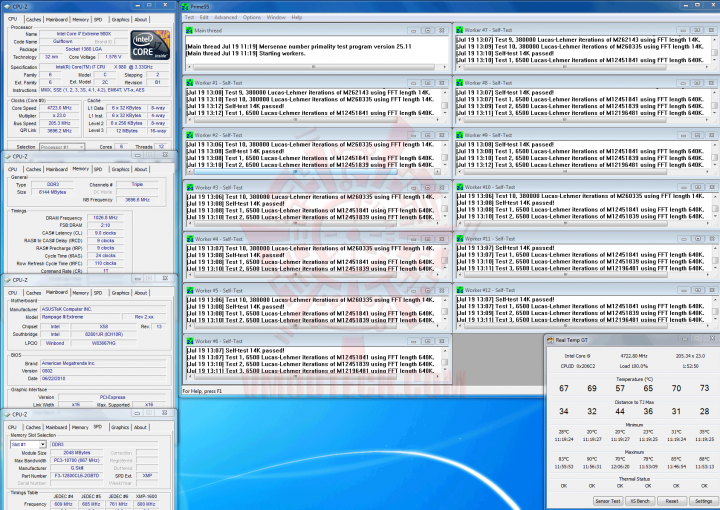Click the Worker #10 Self-Test window icon
The image size is (720, 510).
point(459,186)
